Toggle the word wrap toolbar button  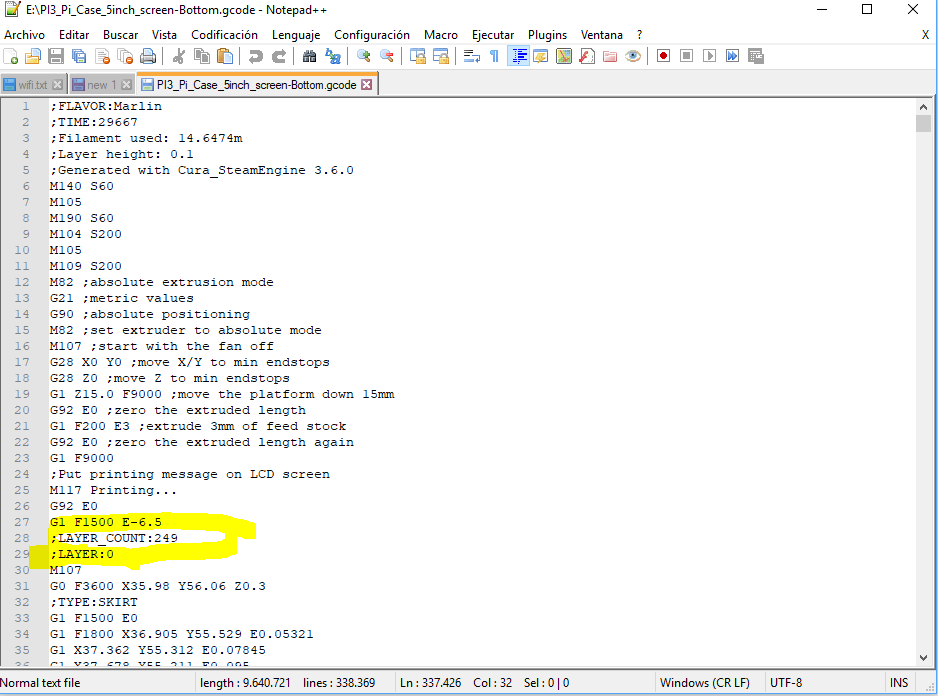click(472, 57)
